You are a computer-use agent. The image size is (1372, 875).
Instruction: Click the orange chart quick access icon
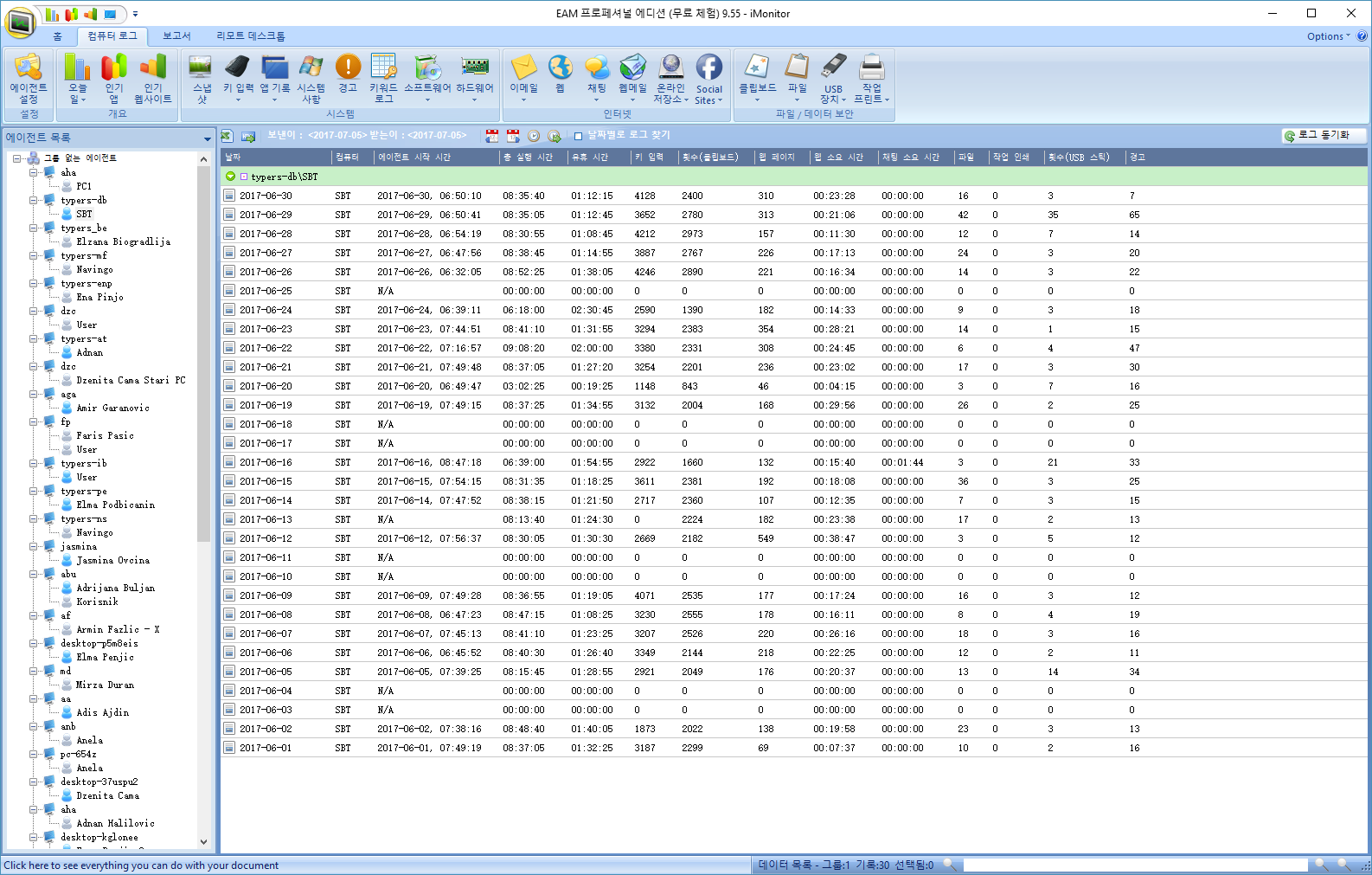pos(91,14)
